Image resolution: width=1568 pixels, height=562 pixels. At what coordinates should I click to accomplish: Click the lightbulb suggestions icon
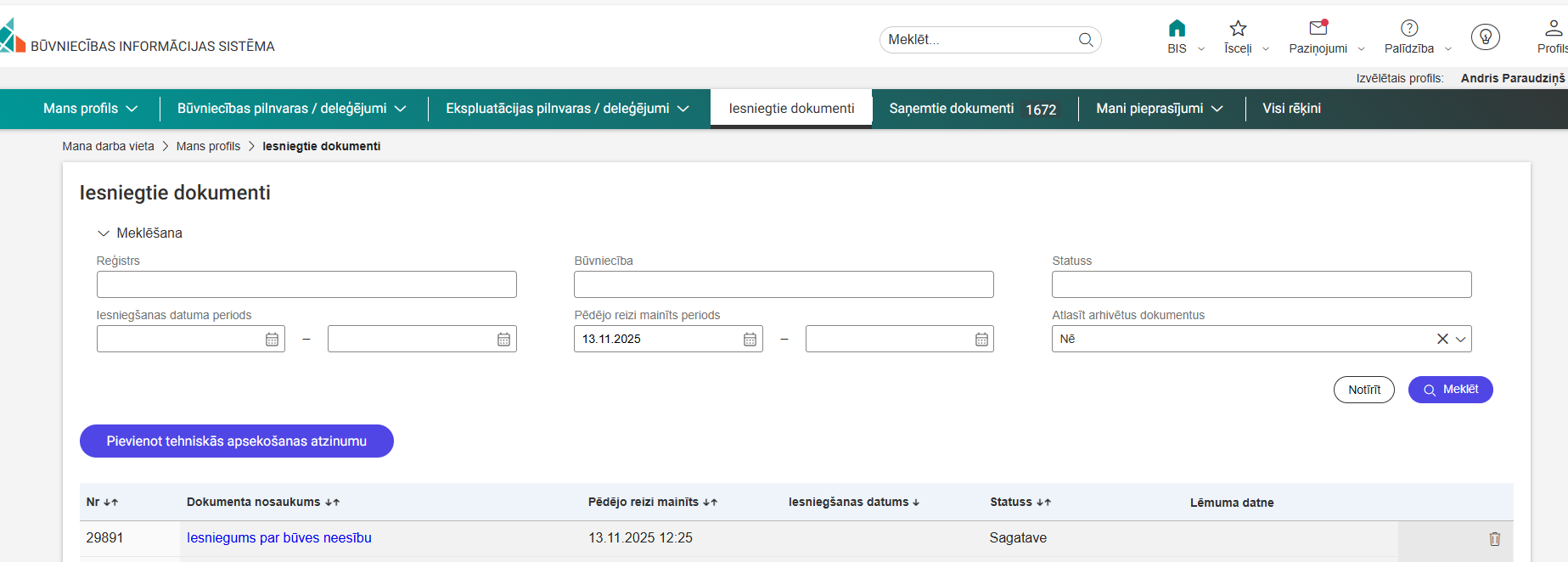(1485, 37)
